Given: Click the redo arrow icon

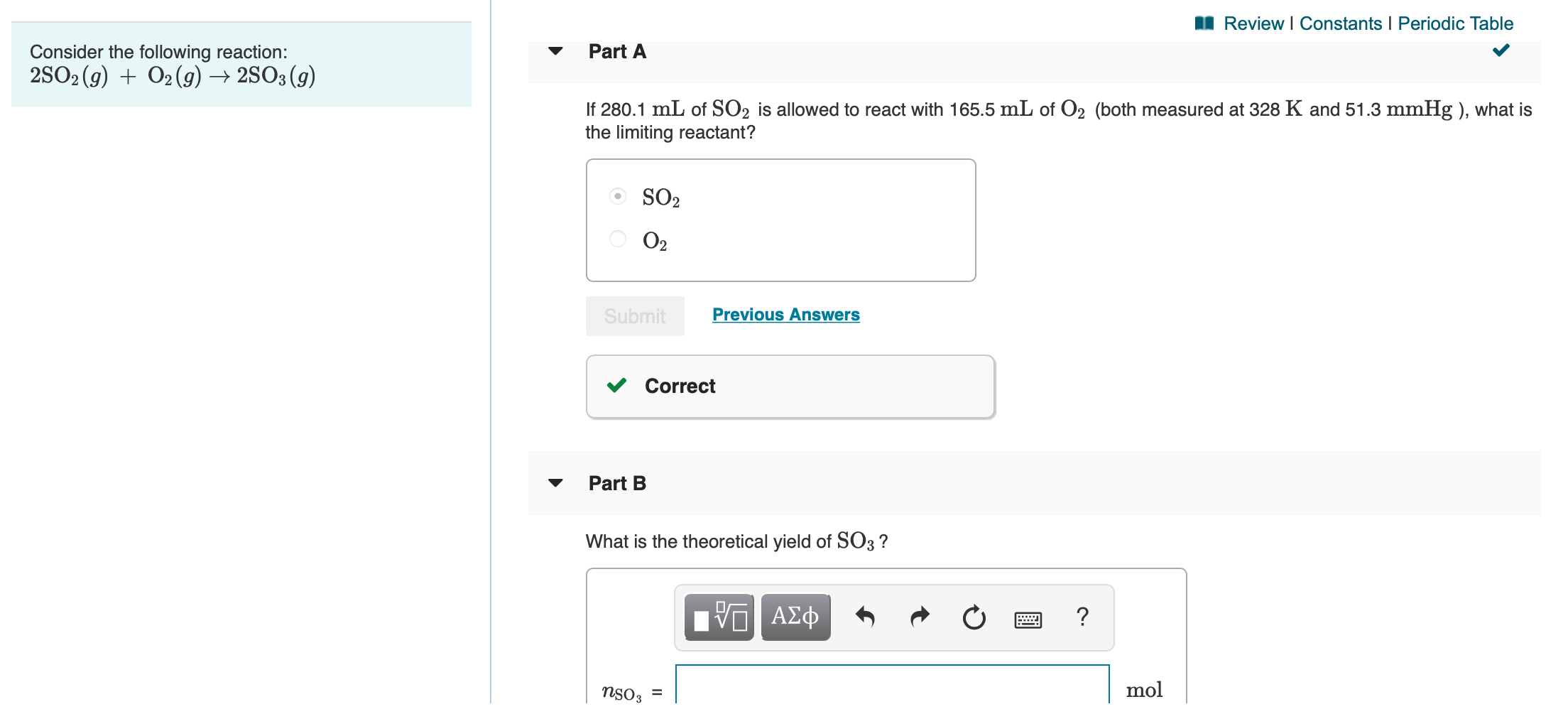Looking at the screenshot, I should tap(920, 617).
